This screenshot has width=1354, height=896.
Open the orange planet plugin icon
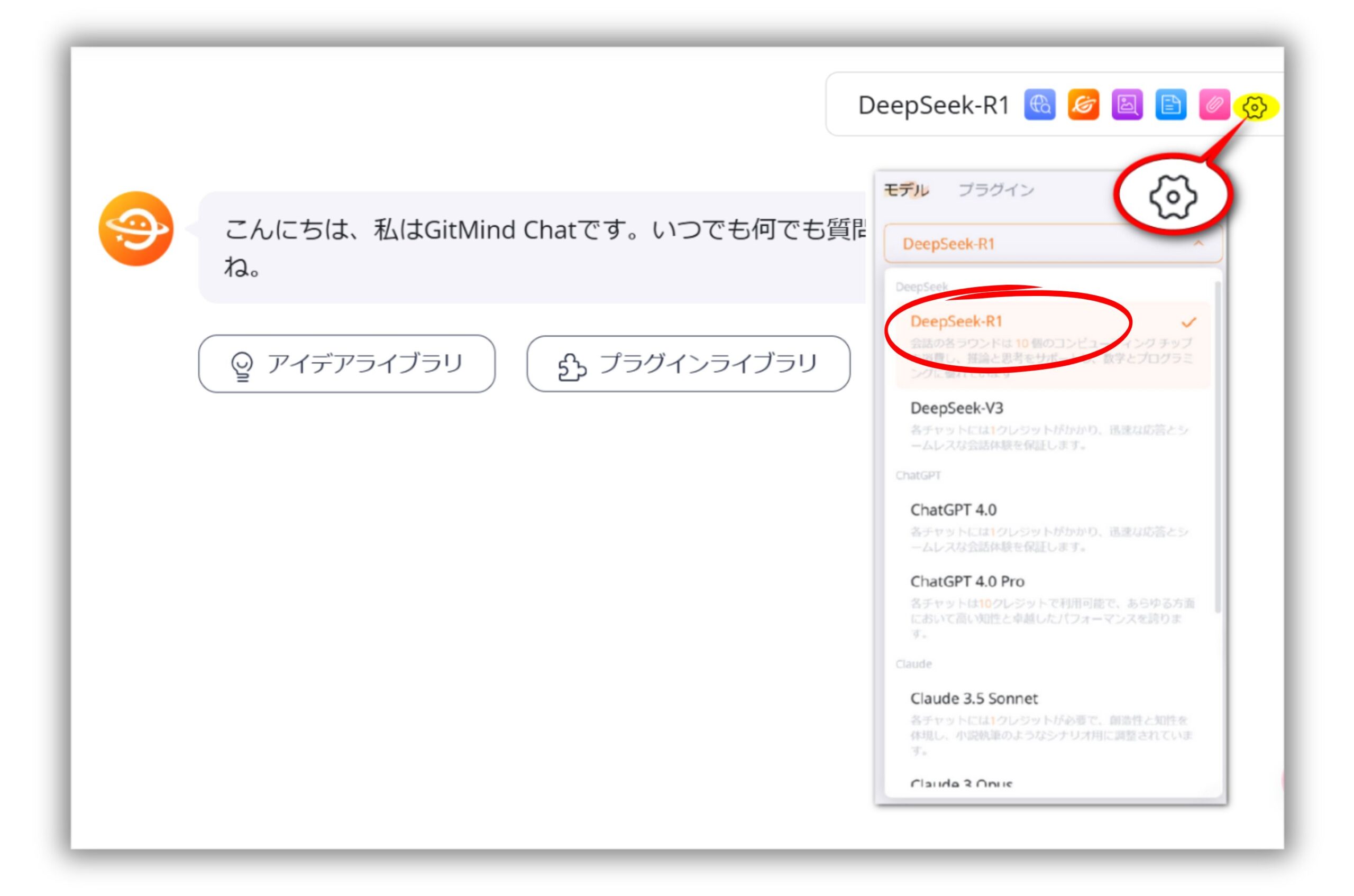click(1083, 105)
